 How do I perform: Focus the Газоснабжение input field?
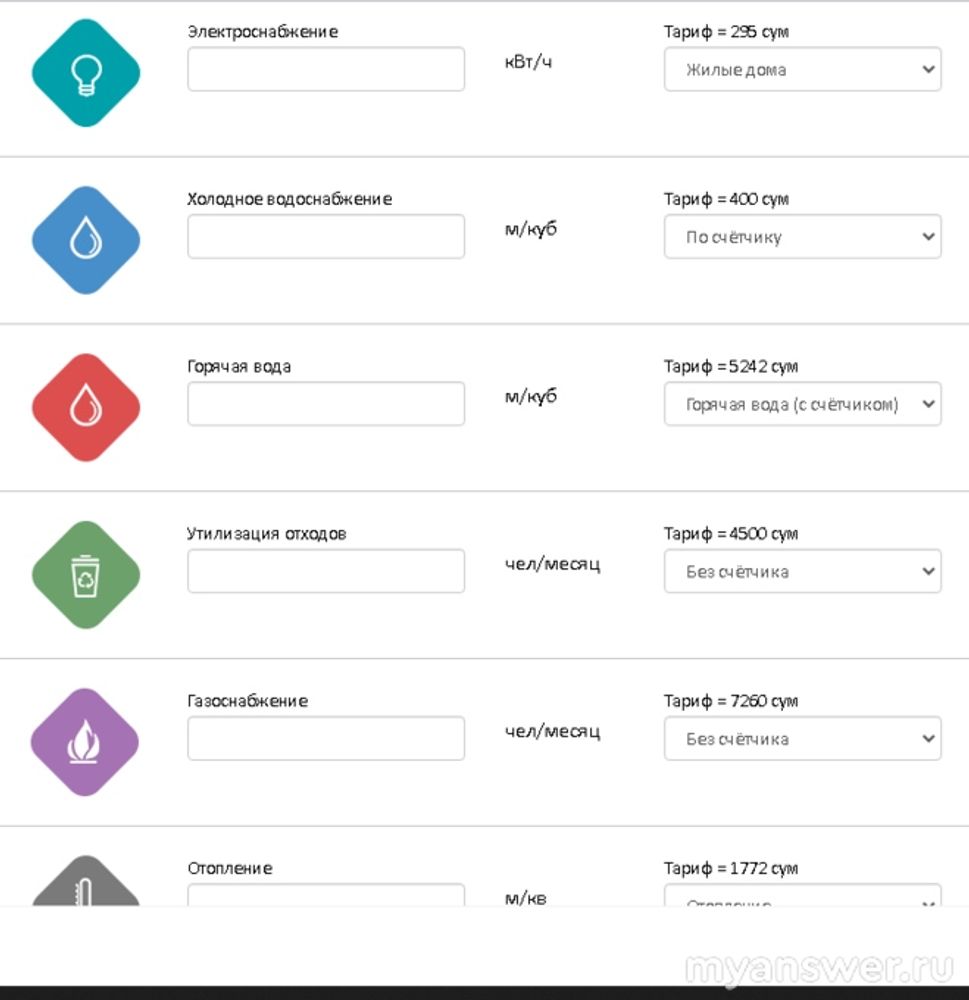pyautogui.click(x=326, y=738)
